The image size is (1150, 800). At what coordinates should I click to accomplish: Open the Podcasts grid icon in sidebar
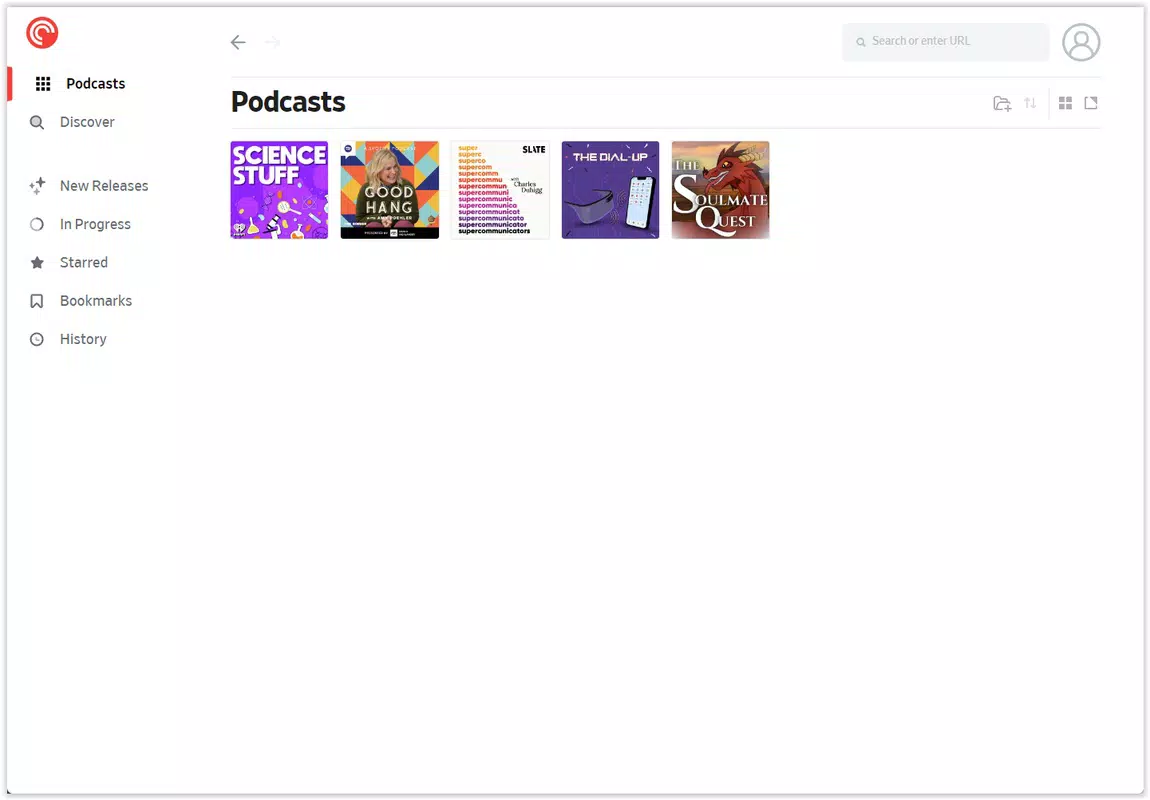[43, 84]
